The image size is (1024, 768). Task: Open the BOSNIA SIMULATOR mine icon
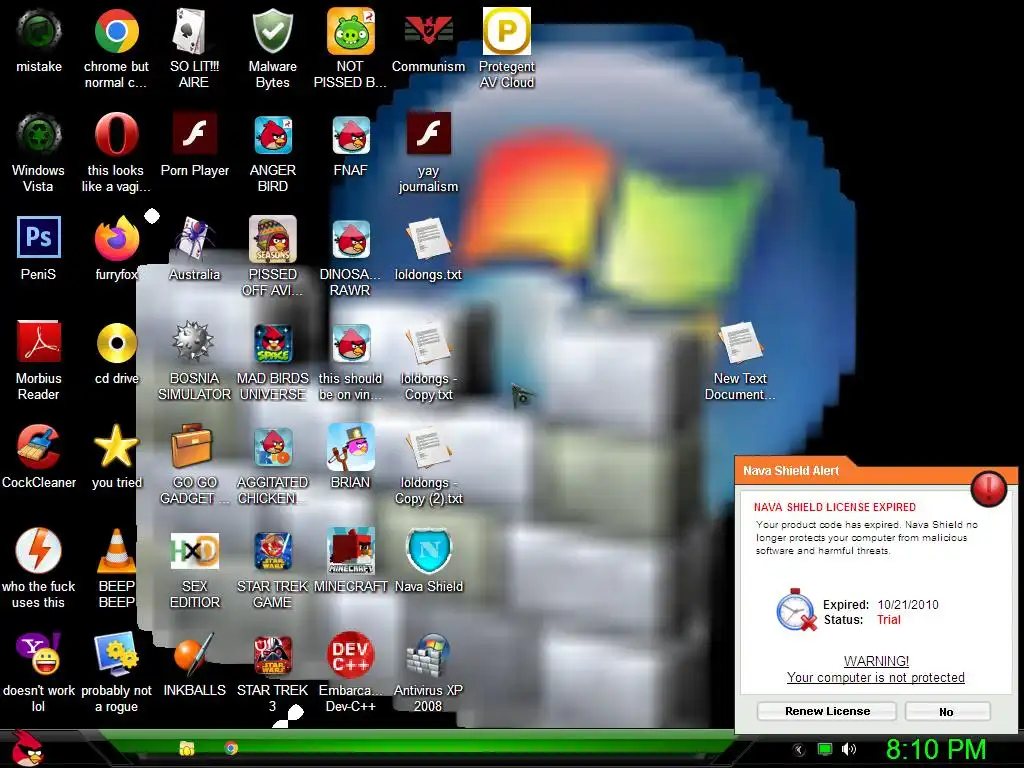click(193, 342)
